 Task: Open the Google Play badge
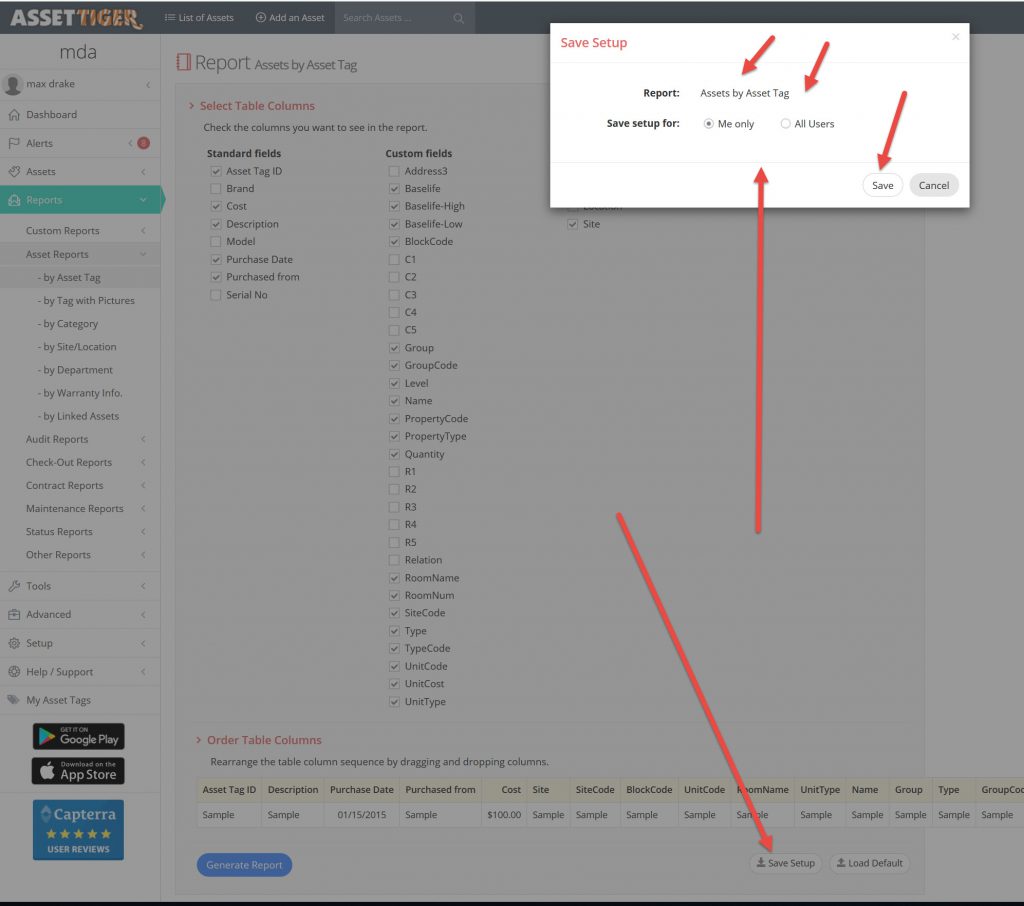pos(78,736)
